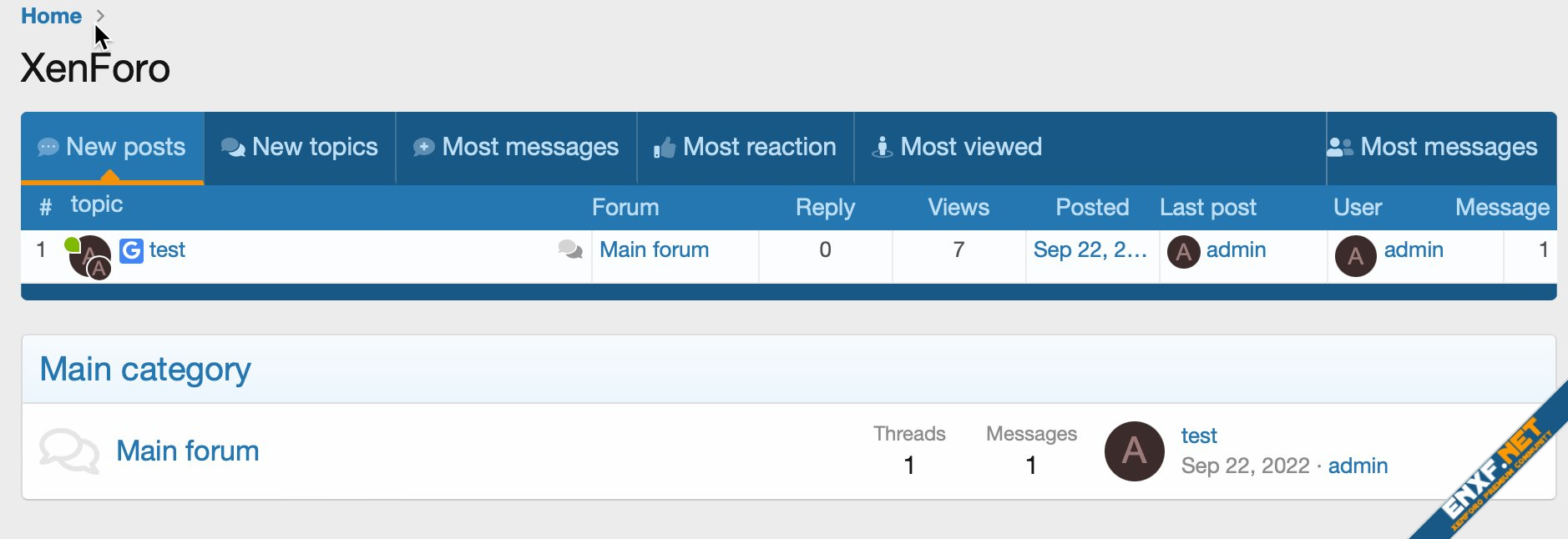1568x539 pixels.
Task: Click the Sep 22 posted date link
Action: 1090,249
